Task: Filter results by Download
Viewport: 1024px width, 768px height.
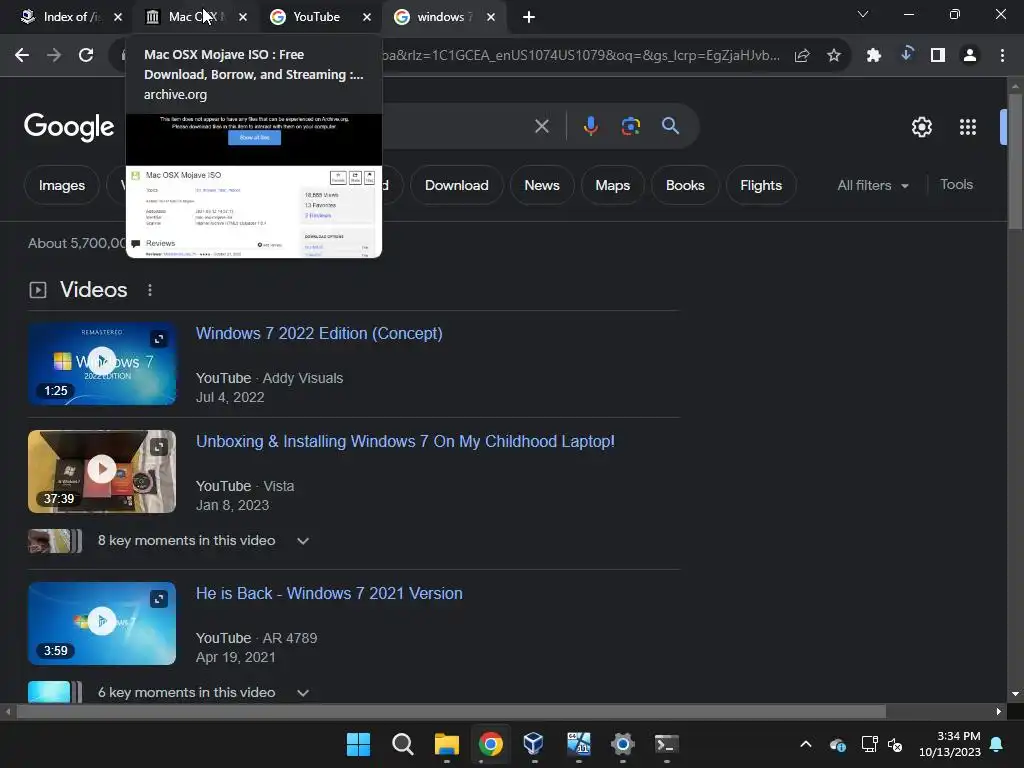Action: (x=456, y=185)
